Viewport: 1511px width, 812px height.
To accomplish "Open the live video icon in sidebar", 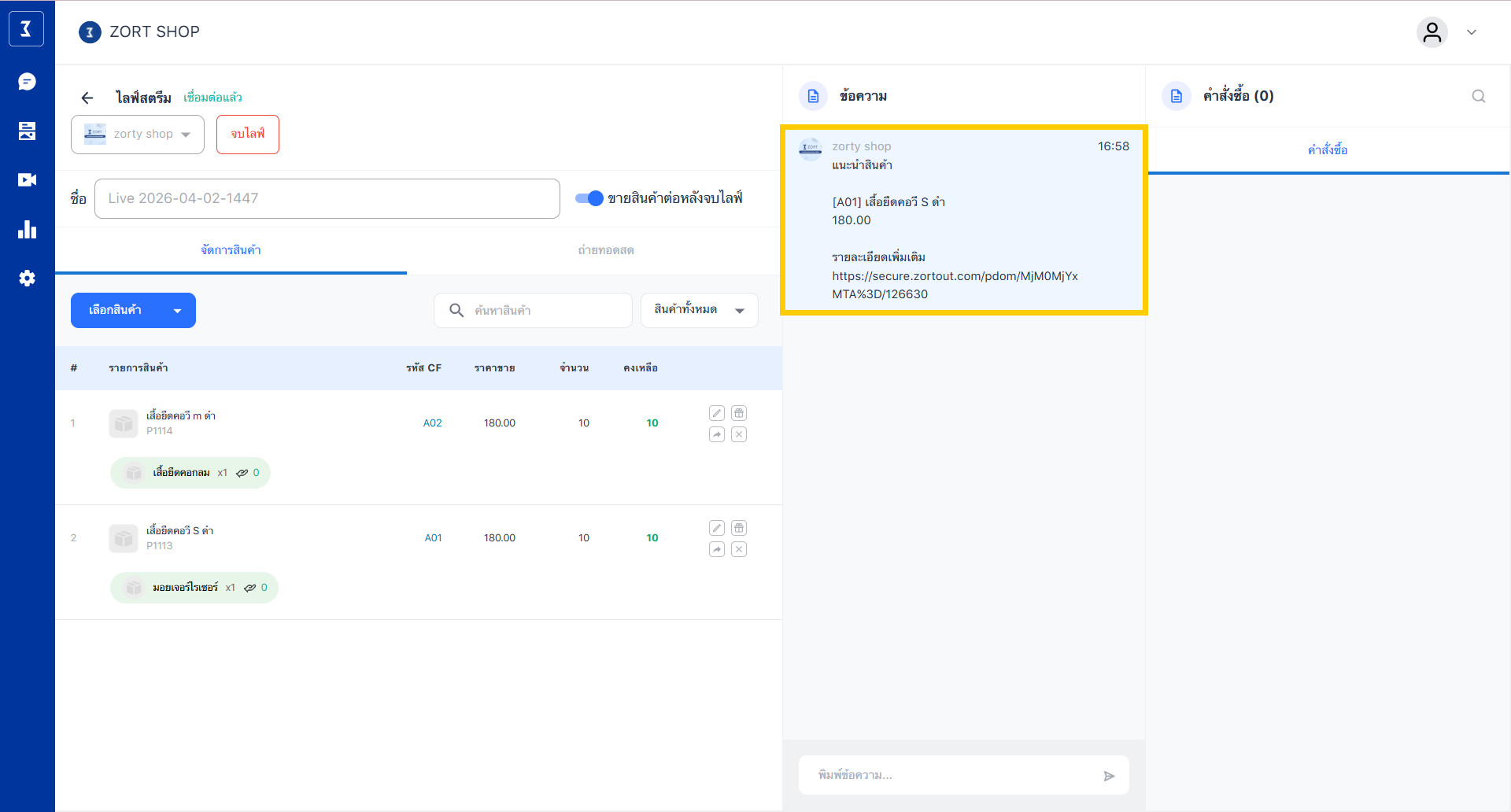I will (27, 180).
